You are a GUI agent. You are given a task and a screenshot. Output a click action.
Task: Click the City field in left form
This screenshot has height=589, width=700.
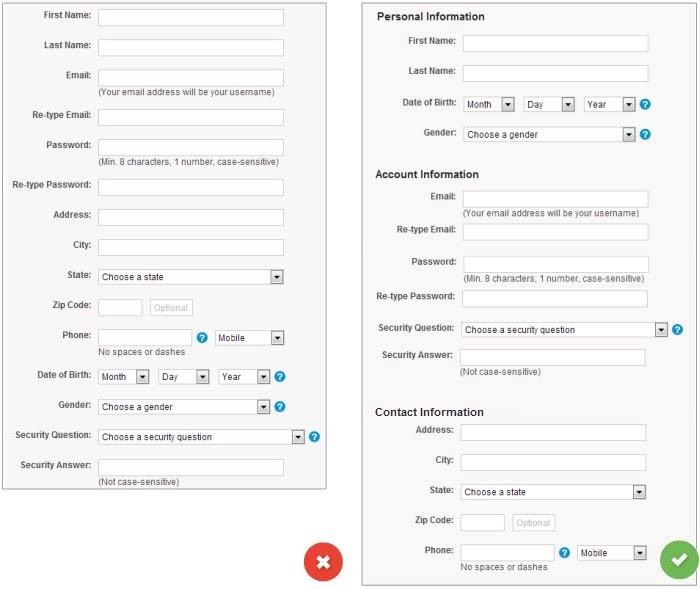click(x=191, y=247)
